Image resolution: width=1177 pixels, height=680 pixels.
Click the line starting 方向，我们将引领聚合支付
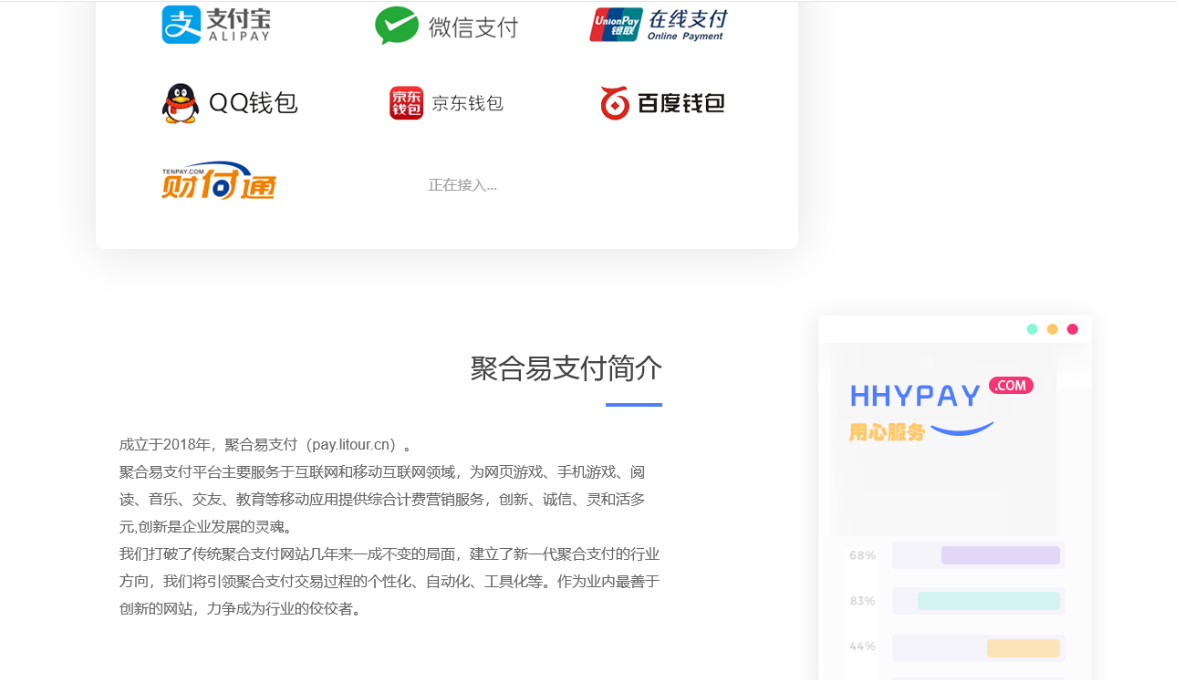tap(390, 582)
